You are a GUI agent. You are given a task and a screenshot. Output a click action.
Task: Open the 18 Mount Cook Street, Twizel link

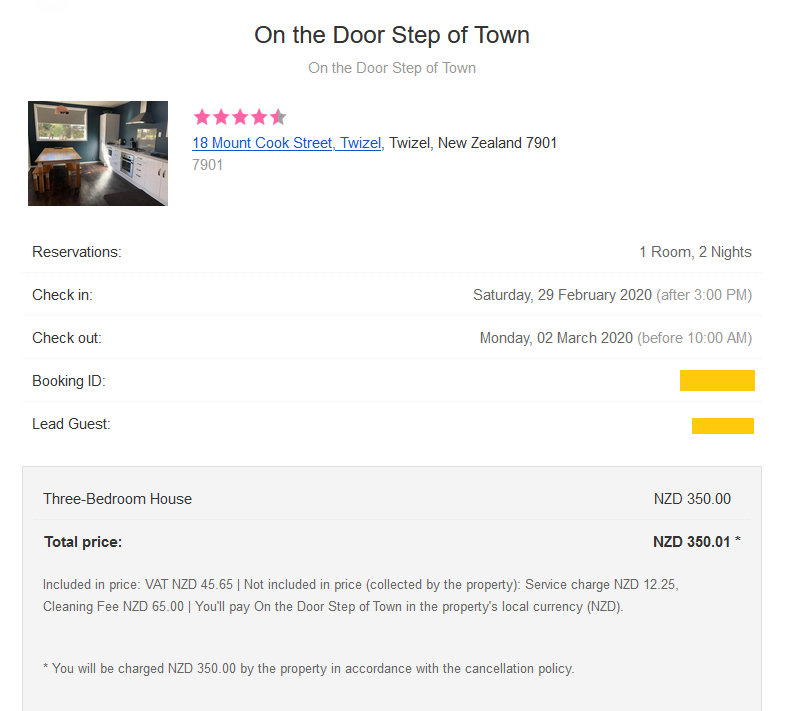click(x=286, y=143)
